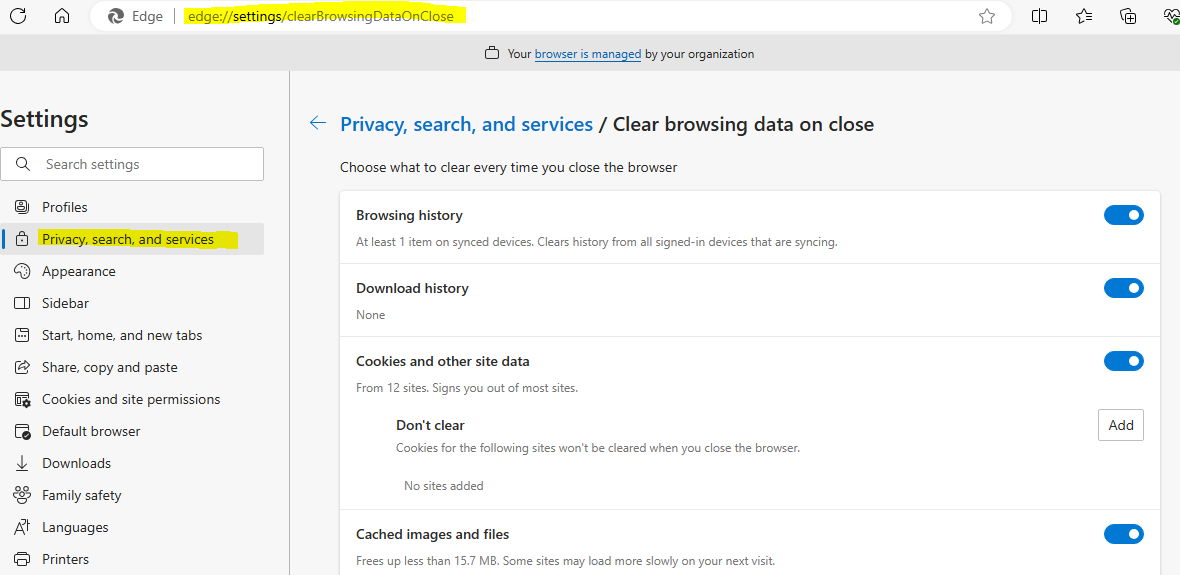This screenshot has width=1180, height=575.
Task: Open the 'browser is managed' link
Action: 588,54
